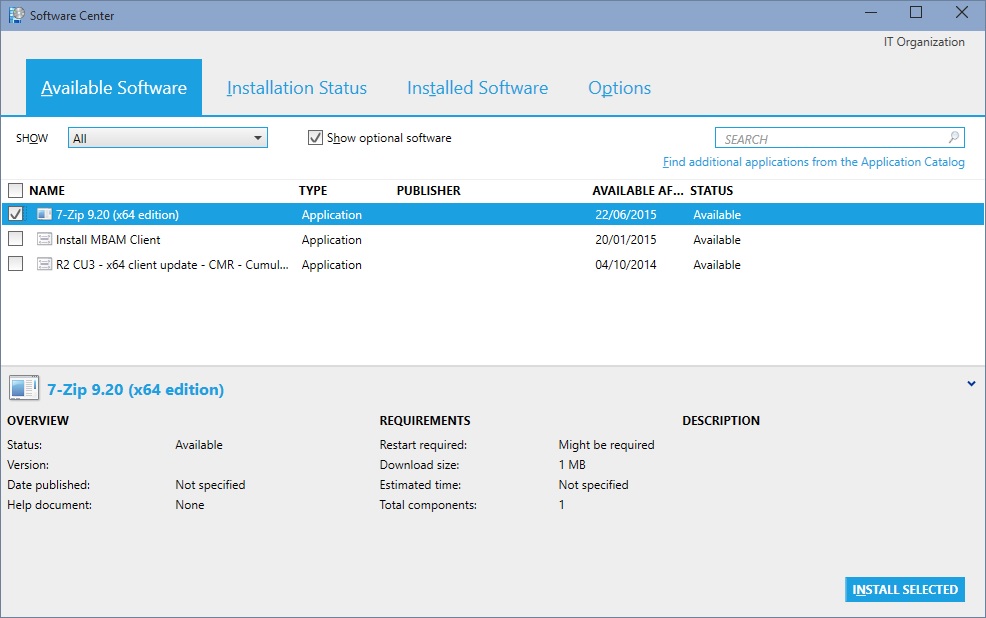Tick the R2 CU3 client update checkbox

click(x=15, y=264)
